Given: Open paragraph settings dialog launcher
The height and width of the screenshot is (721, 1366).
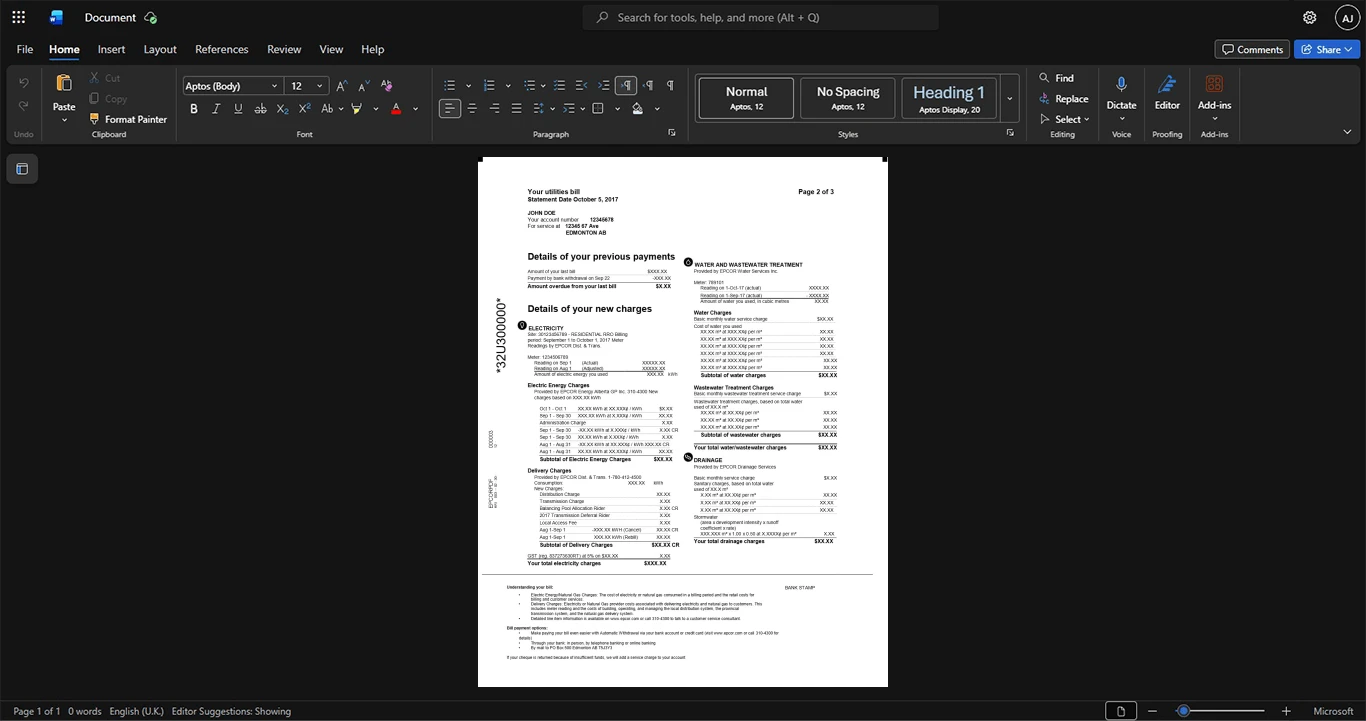Looking at the screenshot, I should point(671,133).
